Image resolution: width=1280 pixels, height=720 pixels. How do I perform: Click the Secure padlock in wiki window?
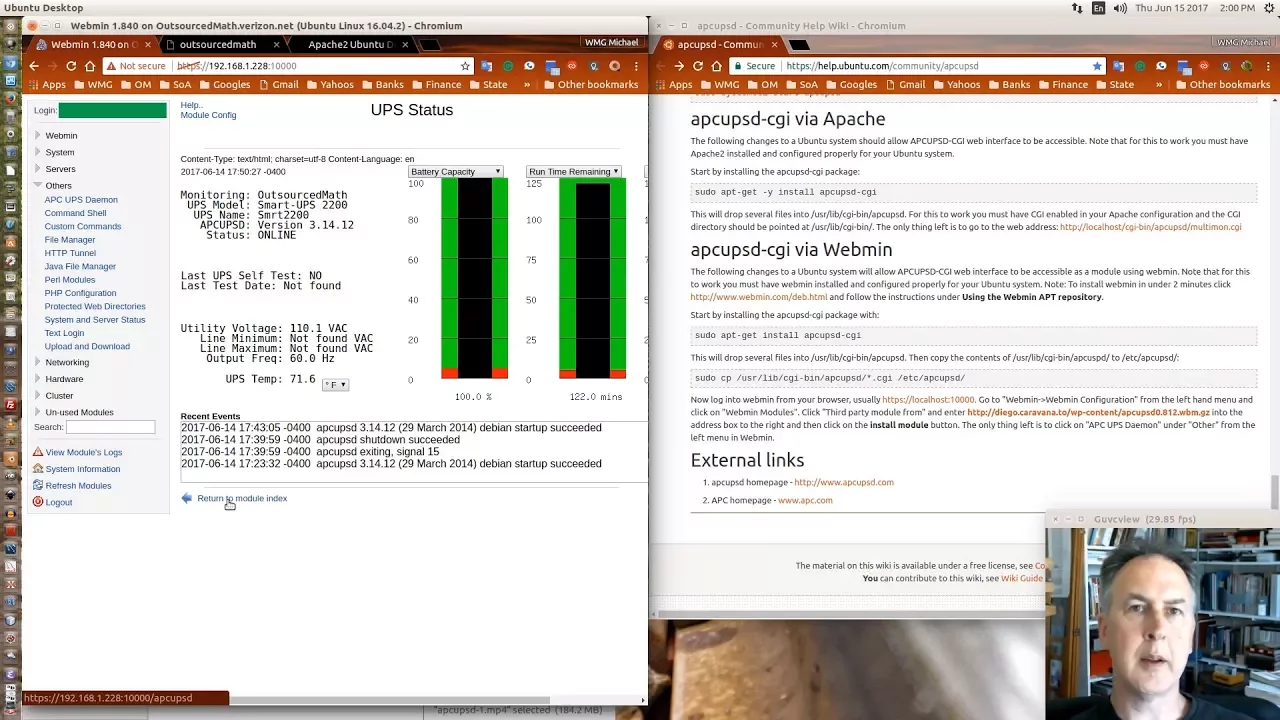(x=737, y=66)
